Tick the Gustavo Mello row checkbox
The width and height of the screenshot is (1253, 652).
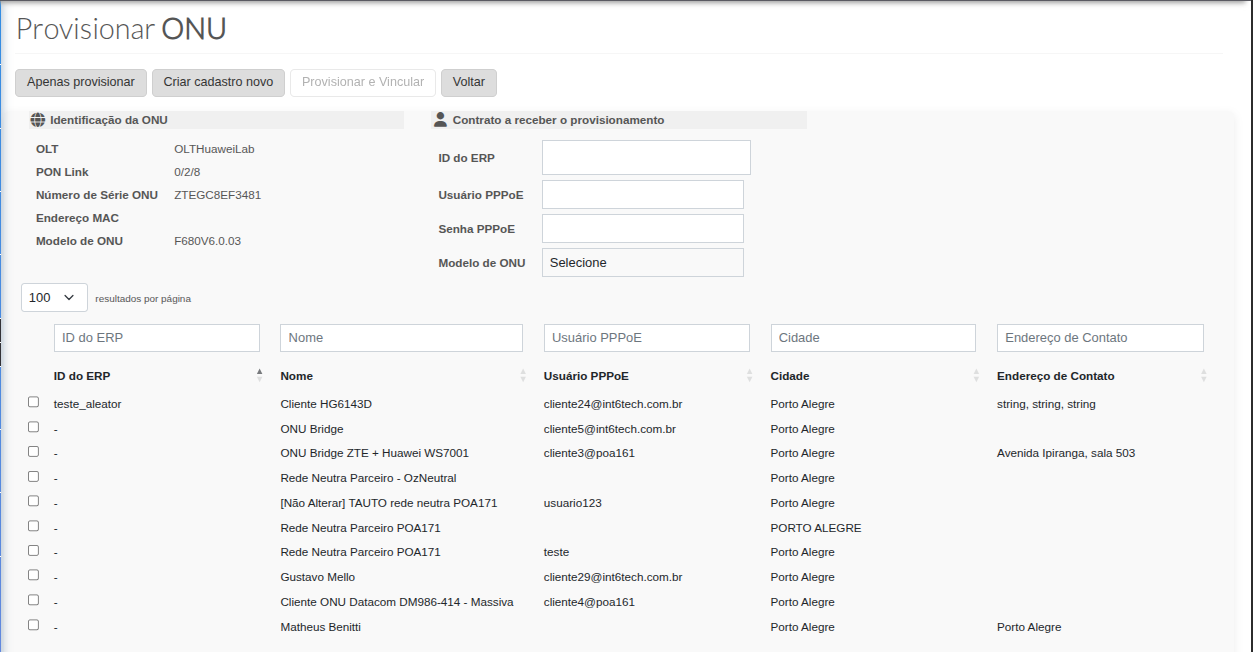point(34,575)
